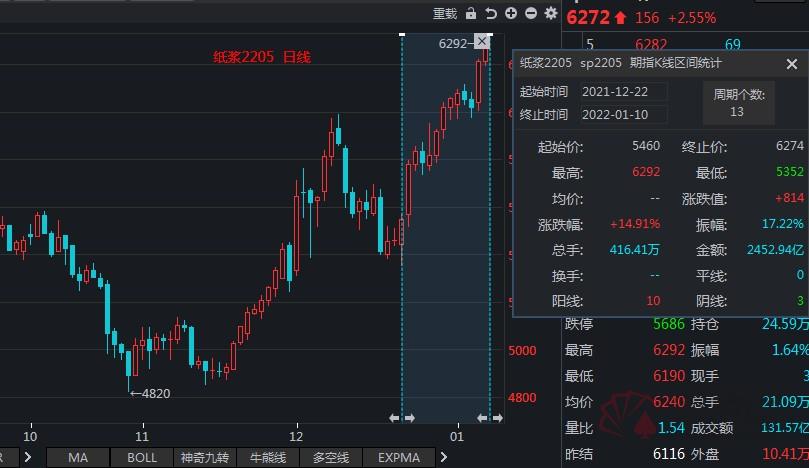Viewport: 809px width, 468px height.
Task: Close the interval selection on the chart
Action: pos(482,41)
